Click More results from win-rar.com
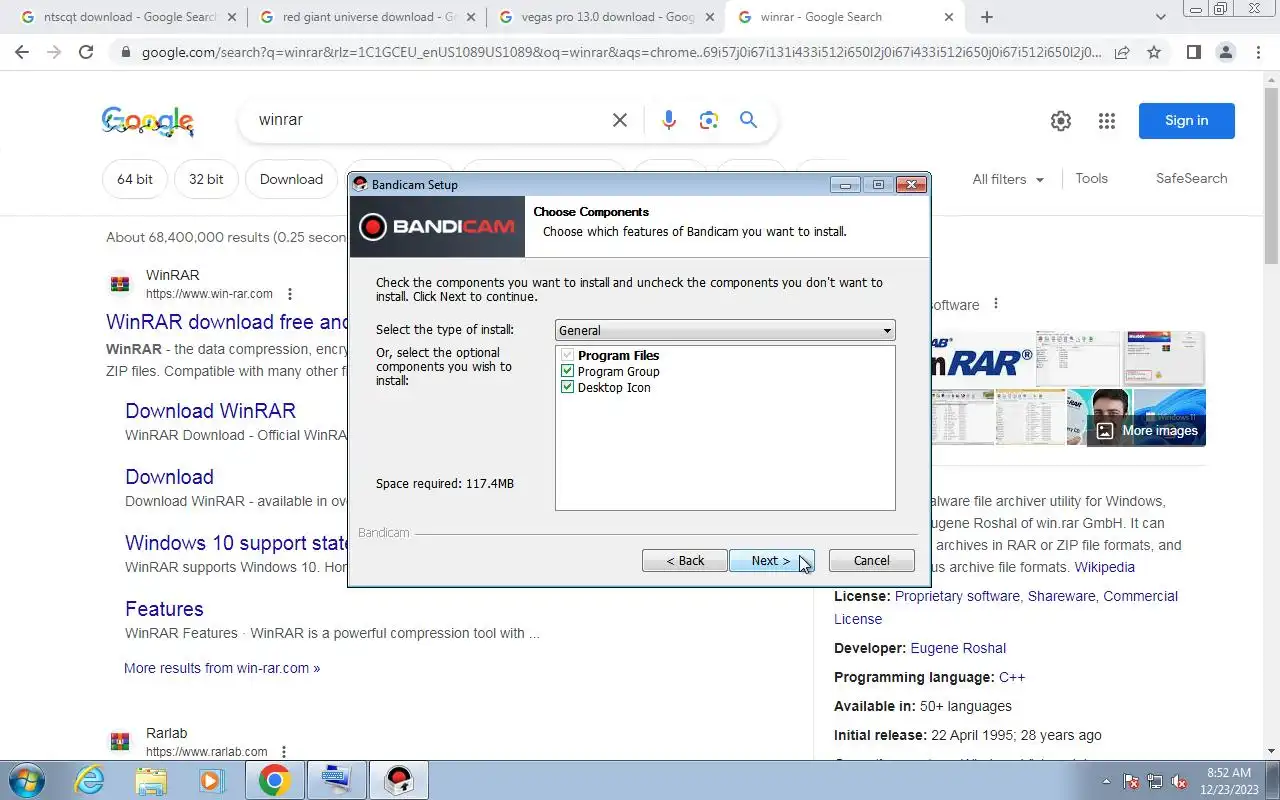Screen dimensions: 1280x800 coord(222,668)
